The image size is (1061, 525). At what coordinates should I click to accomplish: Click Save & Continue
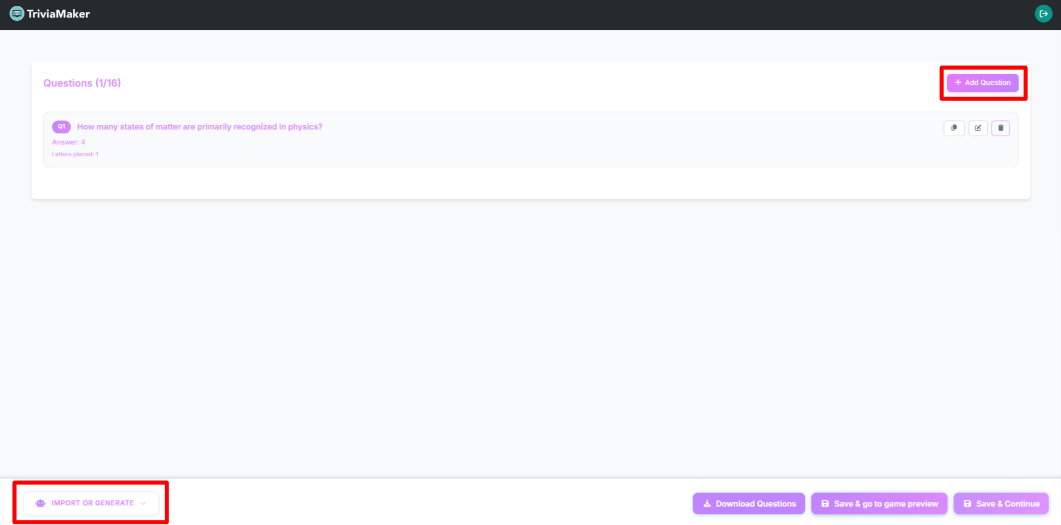(1001, 503)
